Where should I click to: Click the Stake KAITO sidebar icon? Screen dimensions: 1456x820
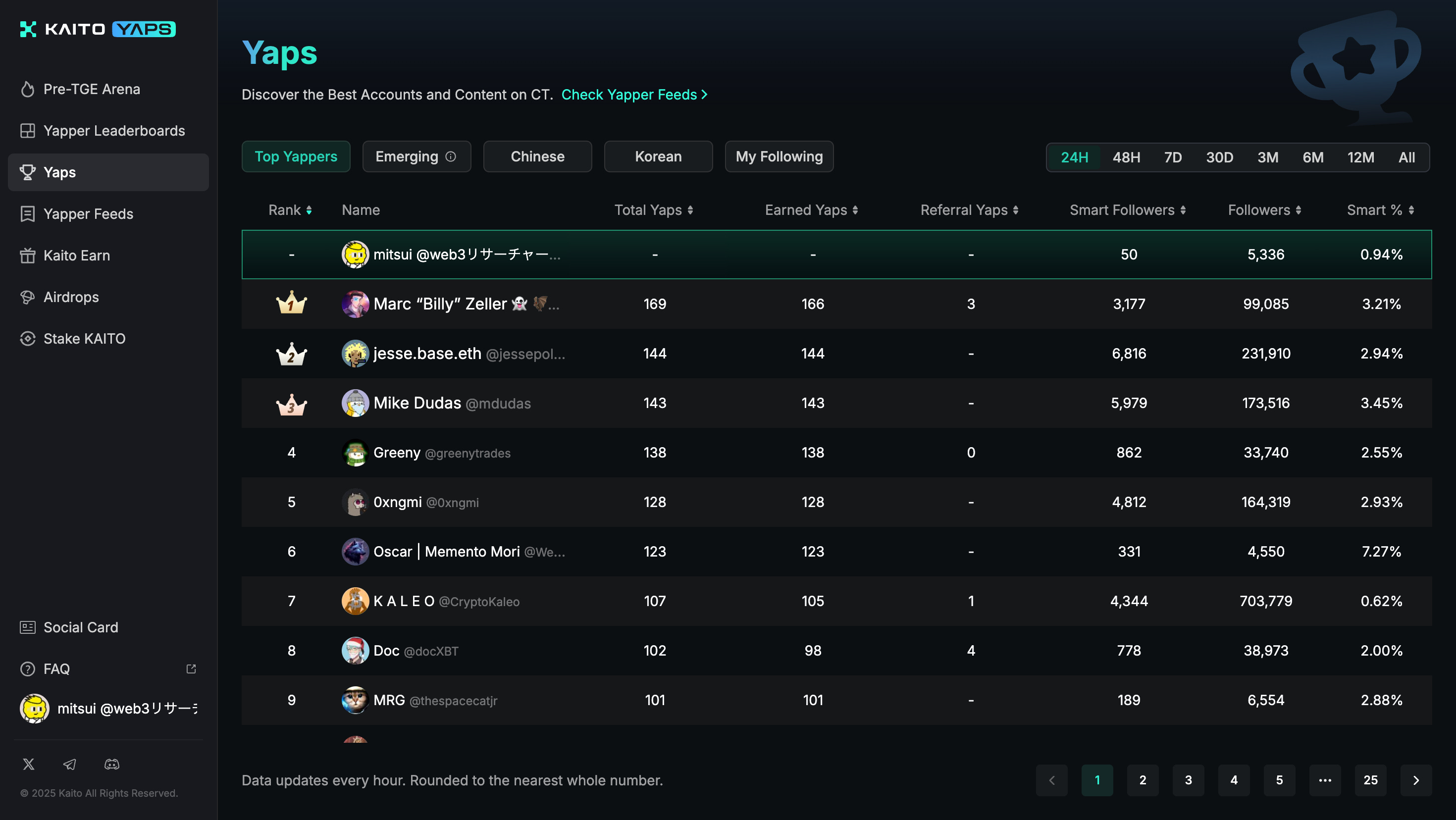point(28,339)
